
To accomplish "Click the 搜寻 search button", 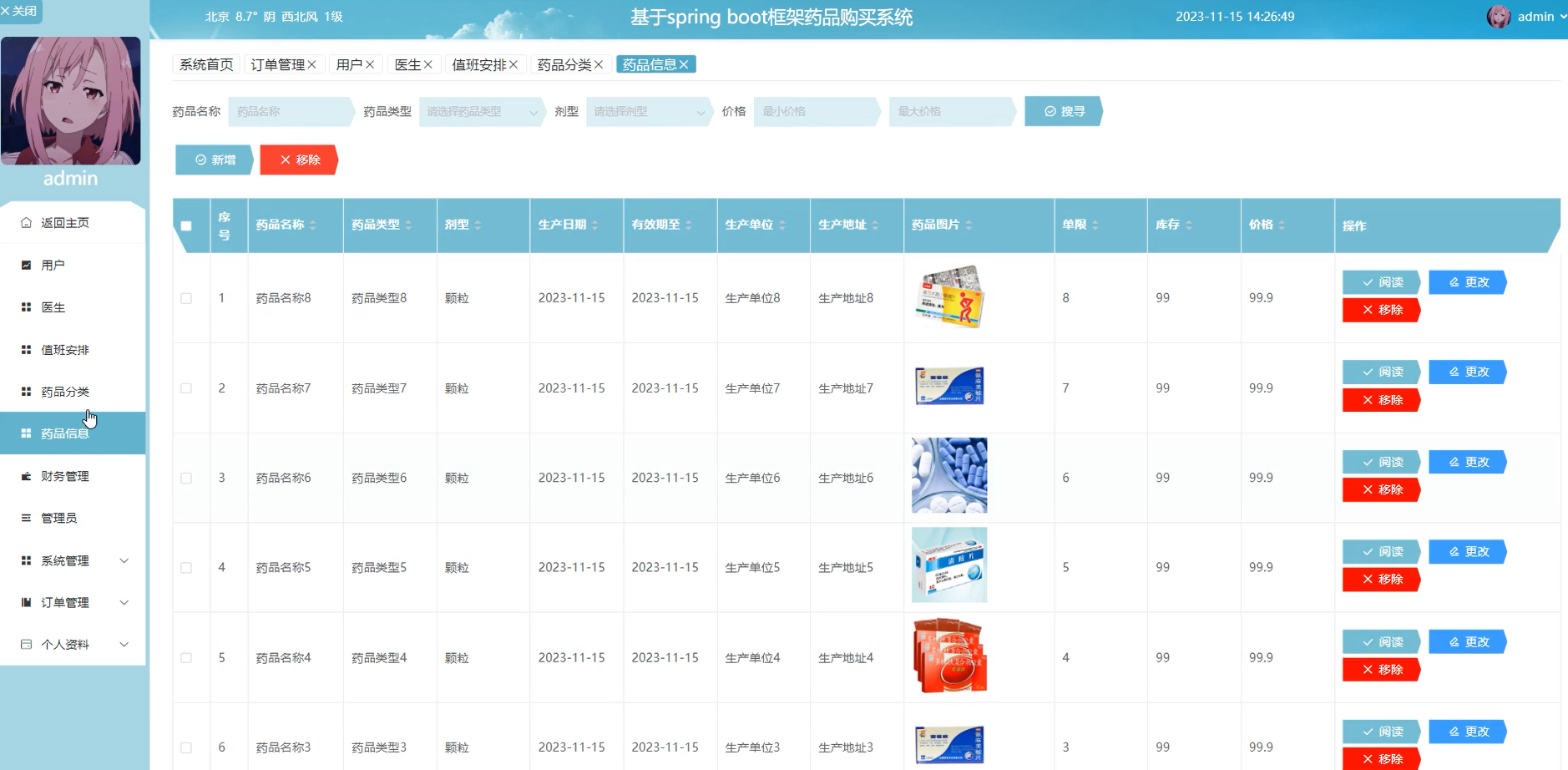I will click(x=1064, y=112).
